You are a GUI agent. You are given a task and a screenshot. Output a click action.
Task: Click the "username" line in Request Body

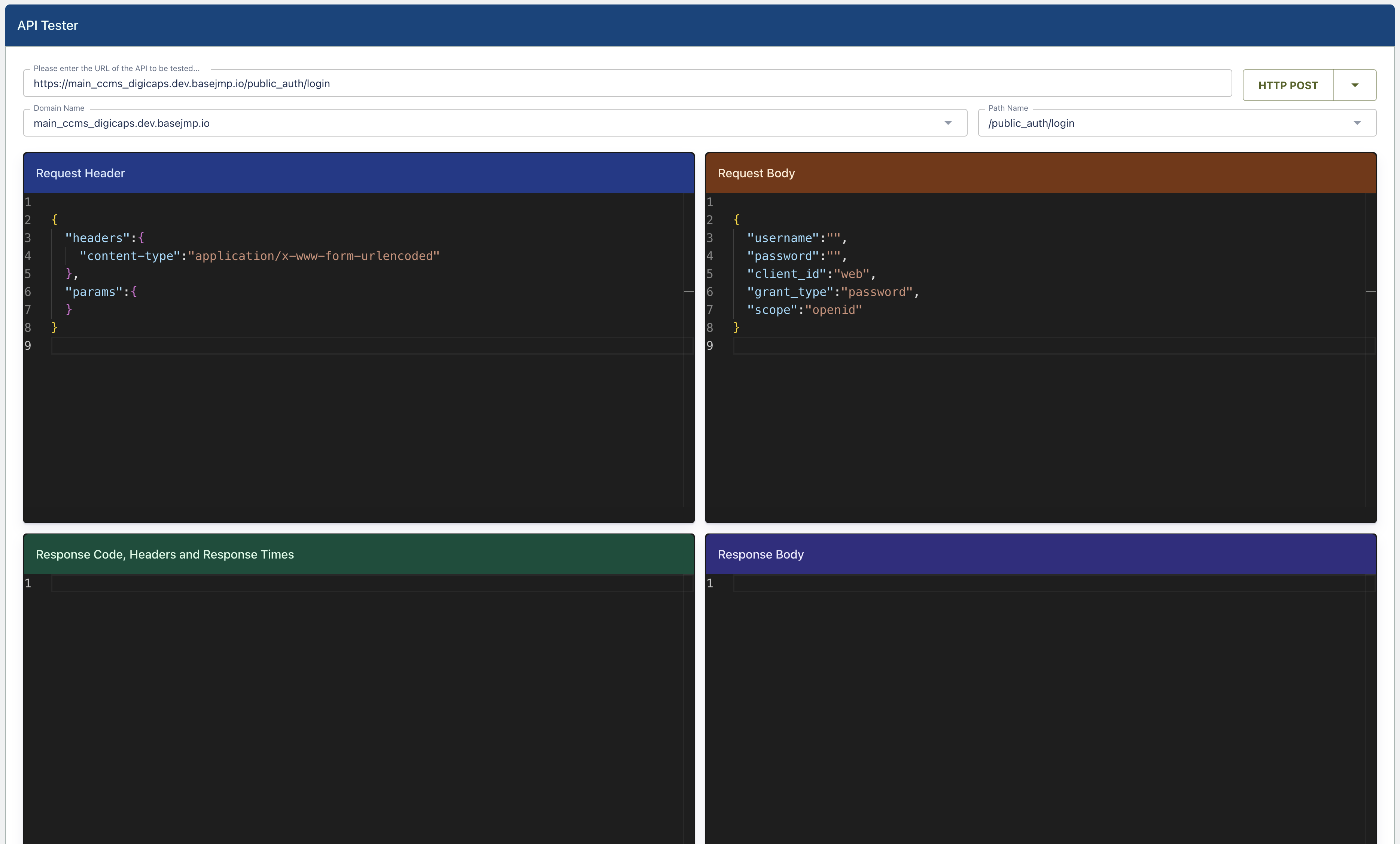coord(796,238)
